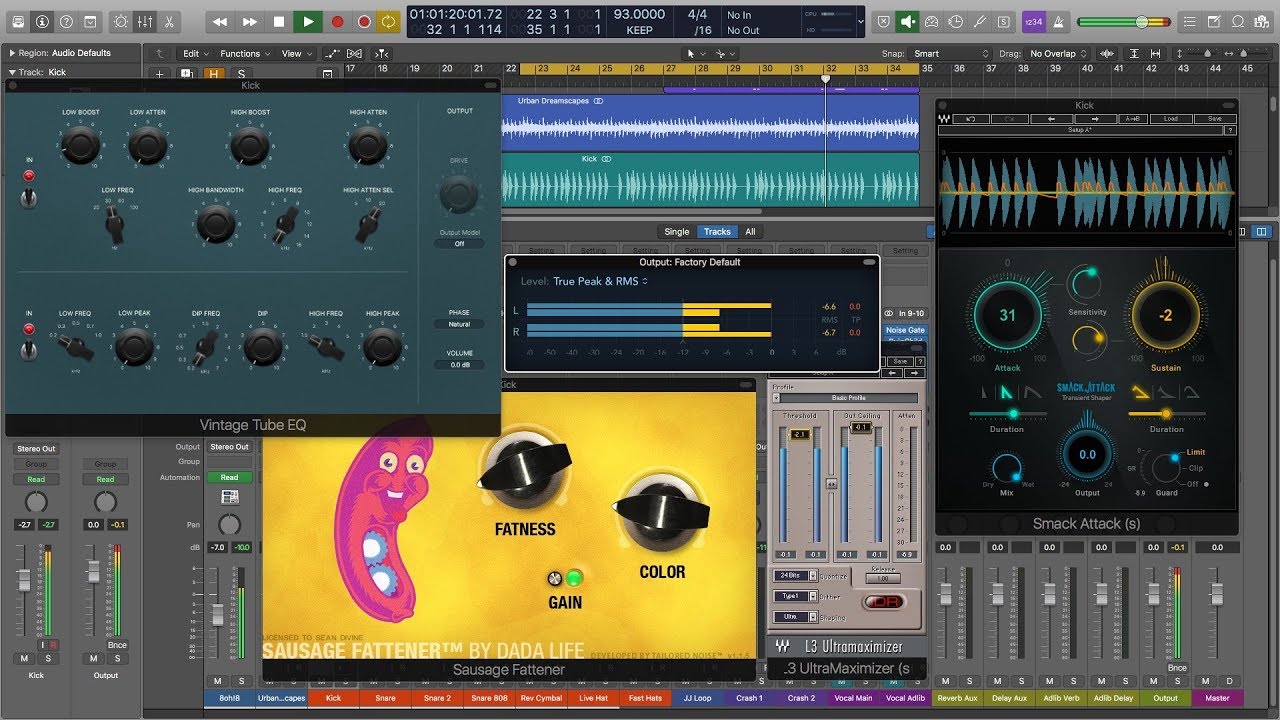Select the Single mixer tab
Image resolution: width=1280 pixels, height=720 pixels.
677,231
